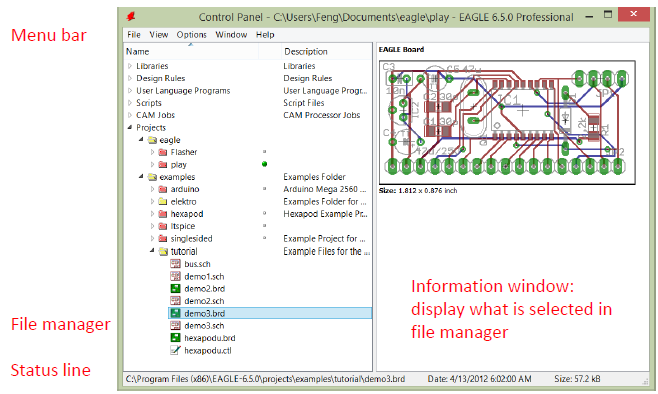Image resolution: width=658 pixels, height=394 pixels.
Task: Select the 'Libraries' row name
Action: tap(152, 66)
